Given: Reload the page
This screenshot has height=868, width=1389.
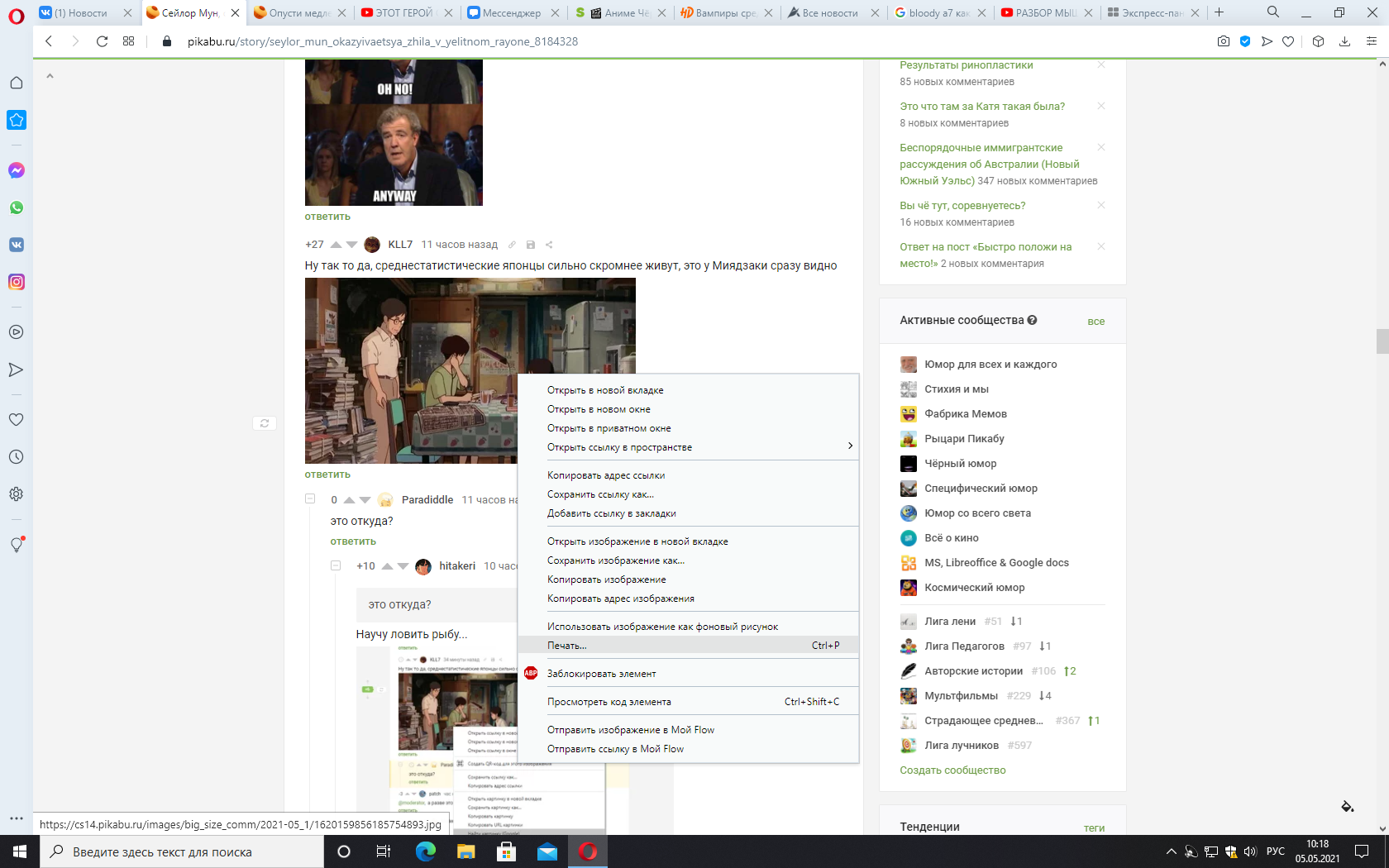Looking at the screenshot, I should [102, 41].
